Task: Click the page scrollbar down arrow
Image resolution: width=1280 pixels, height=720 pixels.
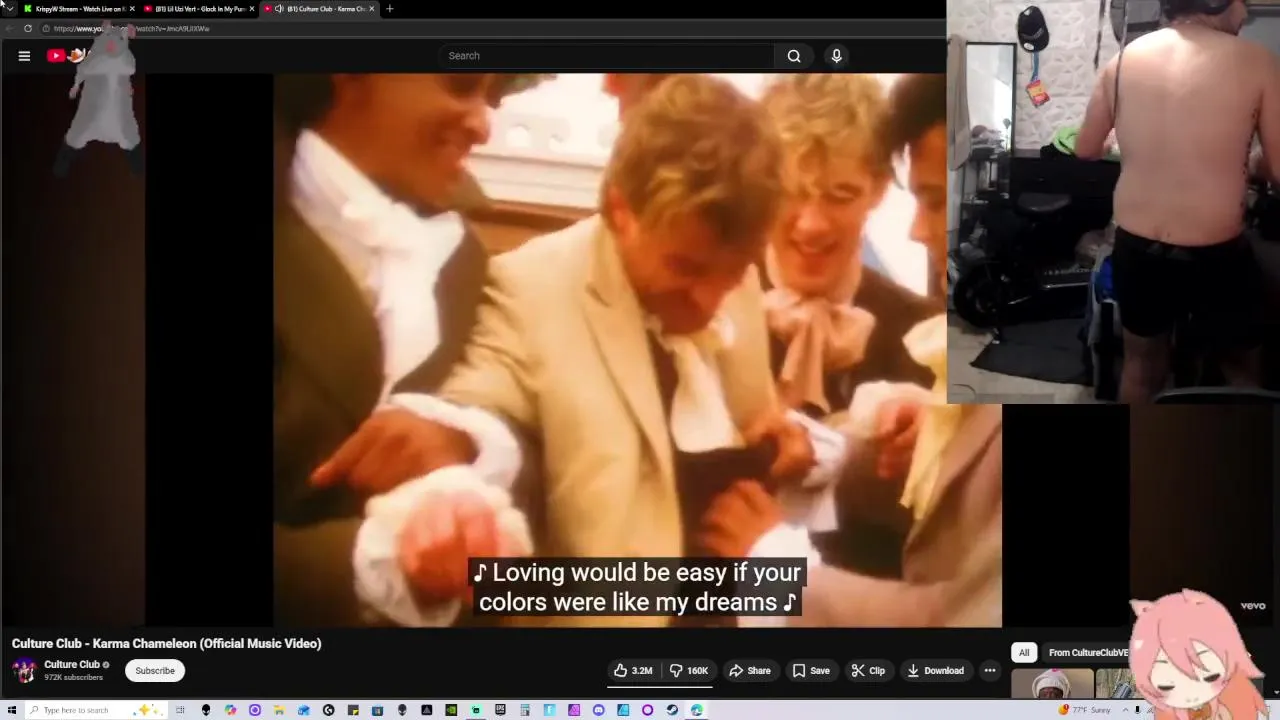Action: (1275, 690)
